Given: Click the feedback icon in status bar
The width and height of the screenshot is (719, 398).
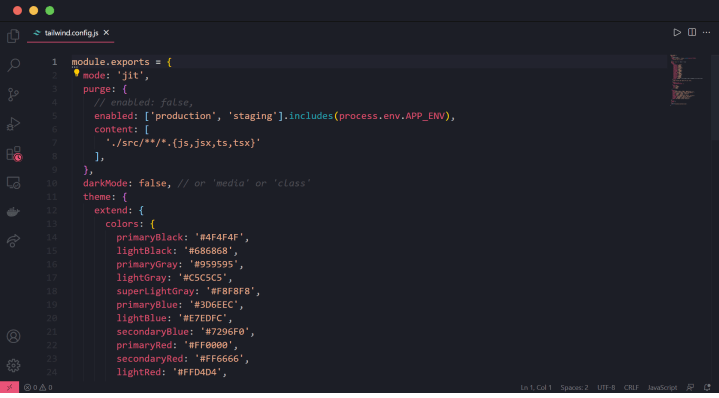Looking at the screenshot, I should pos(690,387).
